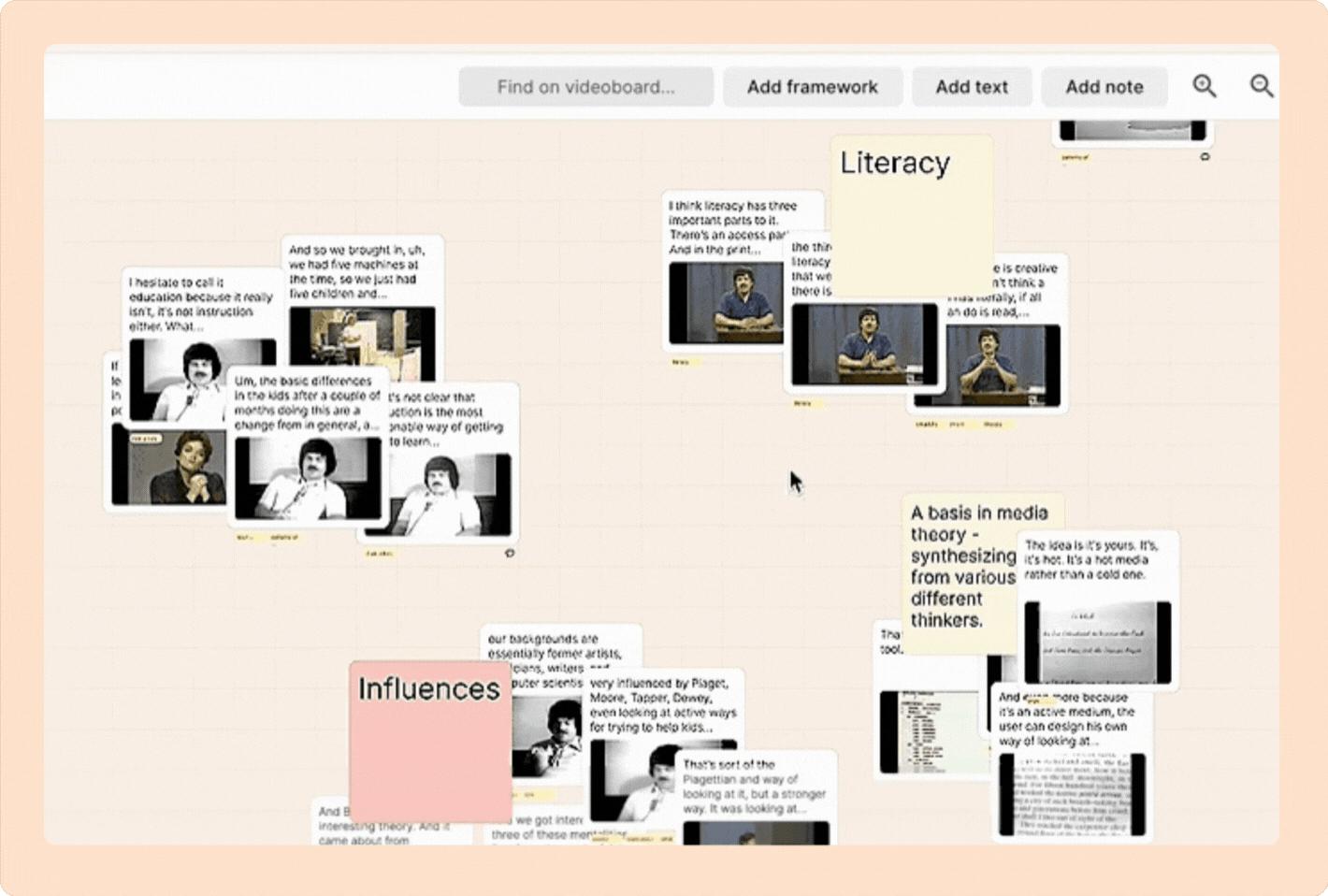The image size is (1328, 896).
Task: Select the pink Influences note
Action: pos(430,741)
